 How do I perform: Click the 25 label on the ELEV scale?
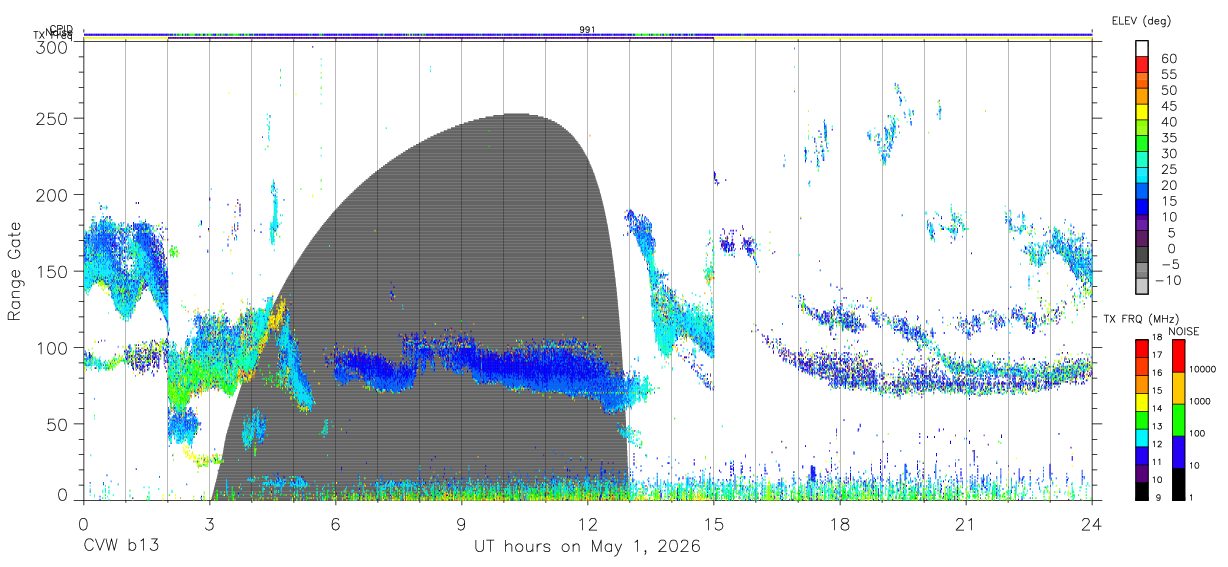point(1169,169)
